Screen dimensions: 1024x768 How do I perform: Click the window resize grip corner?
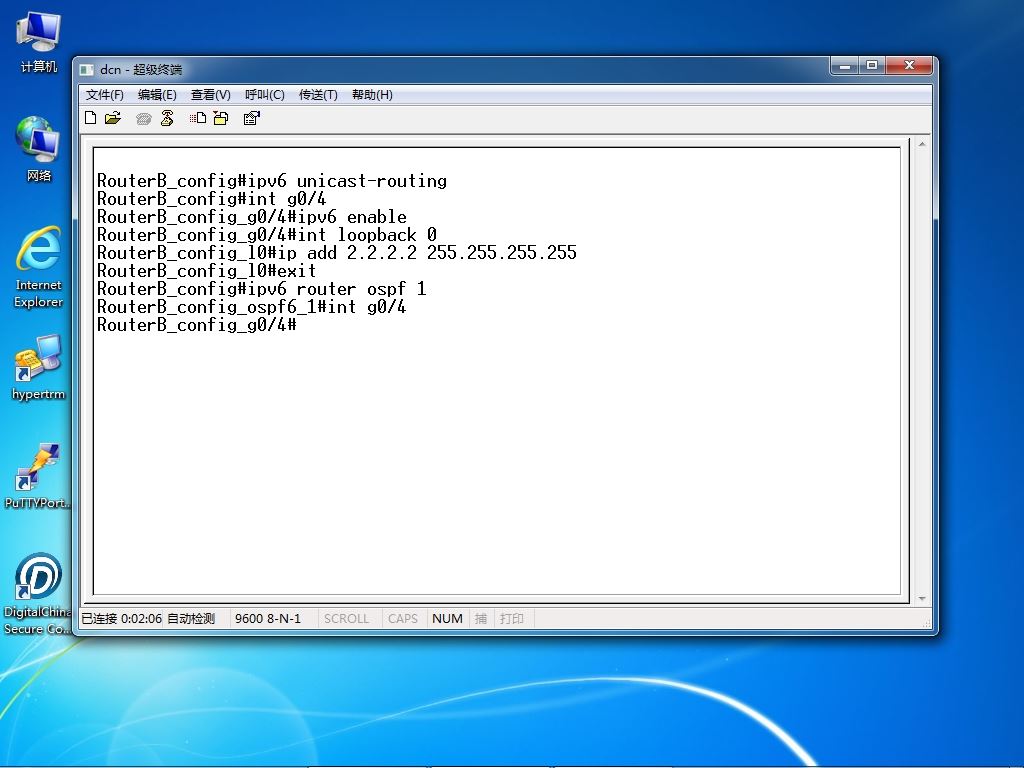(927, 624)
